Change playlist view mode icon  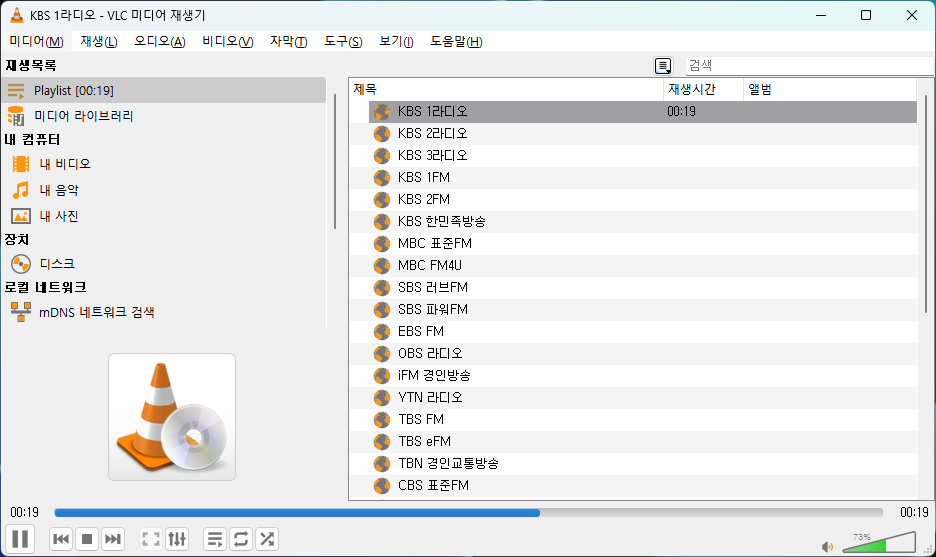coord(663,66)
